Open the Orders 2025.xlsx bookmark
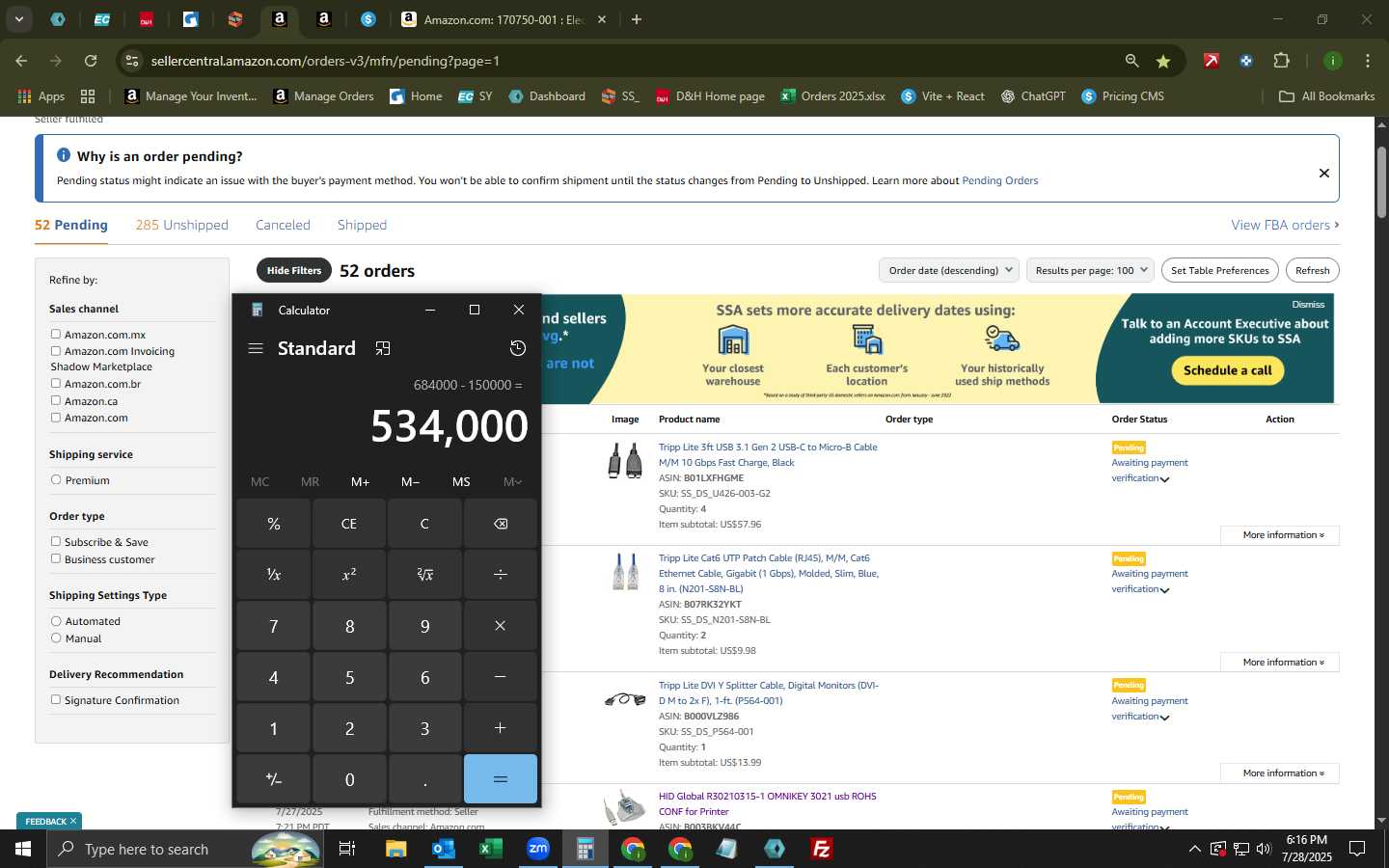Image resolution: width=1389 pixels, height=868 pixels. 833,96
